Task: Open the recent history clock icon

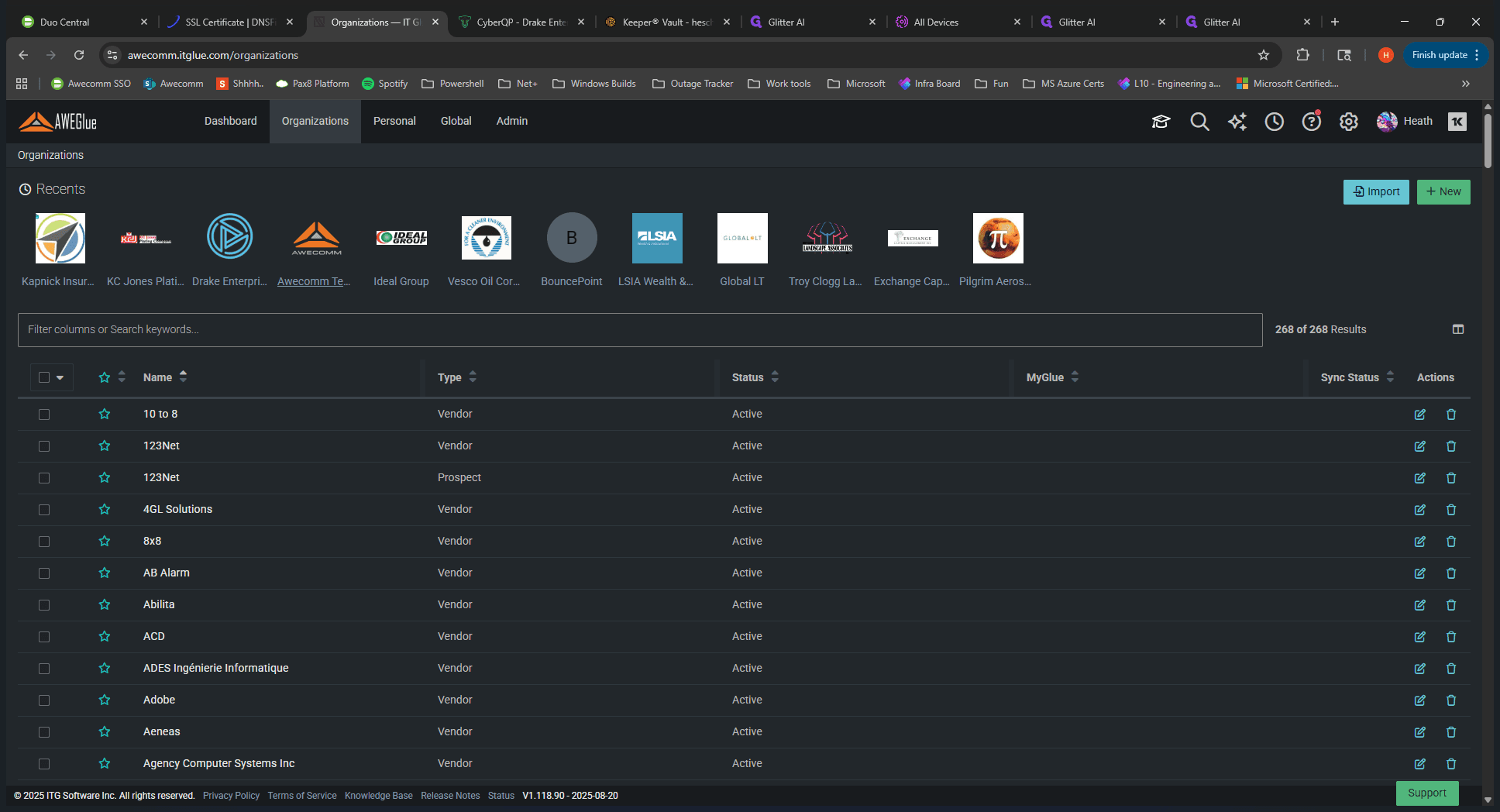Action: [1274, 122]
